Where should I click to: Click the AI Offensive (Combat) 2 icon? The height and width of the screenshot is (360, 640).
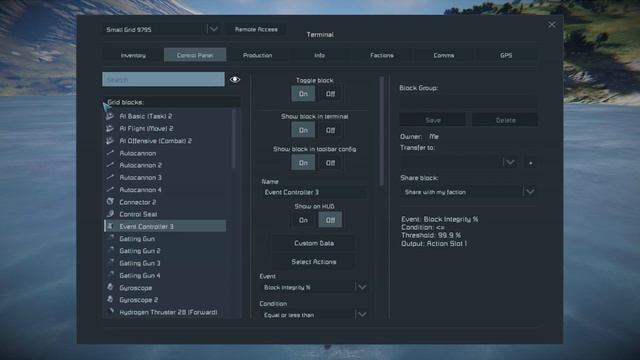[110, 141]
